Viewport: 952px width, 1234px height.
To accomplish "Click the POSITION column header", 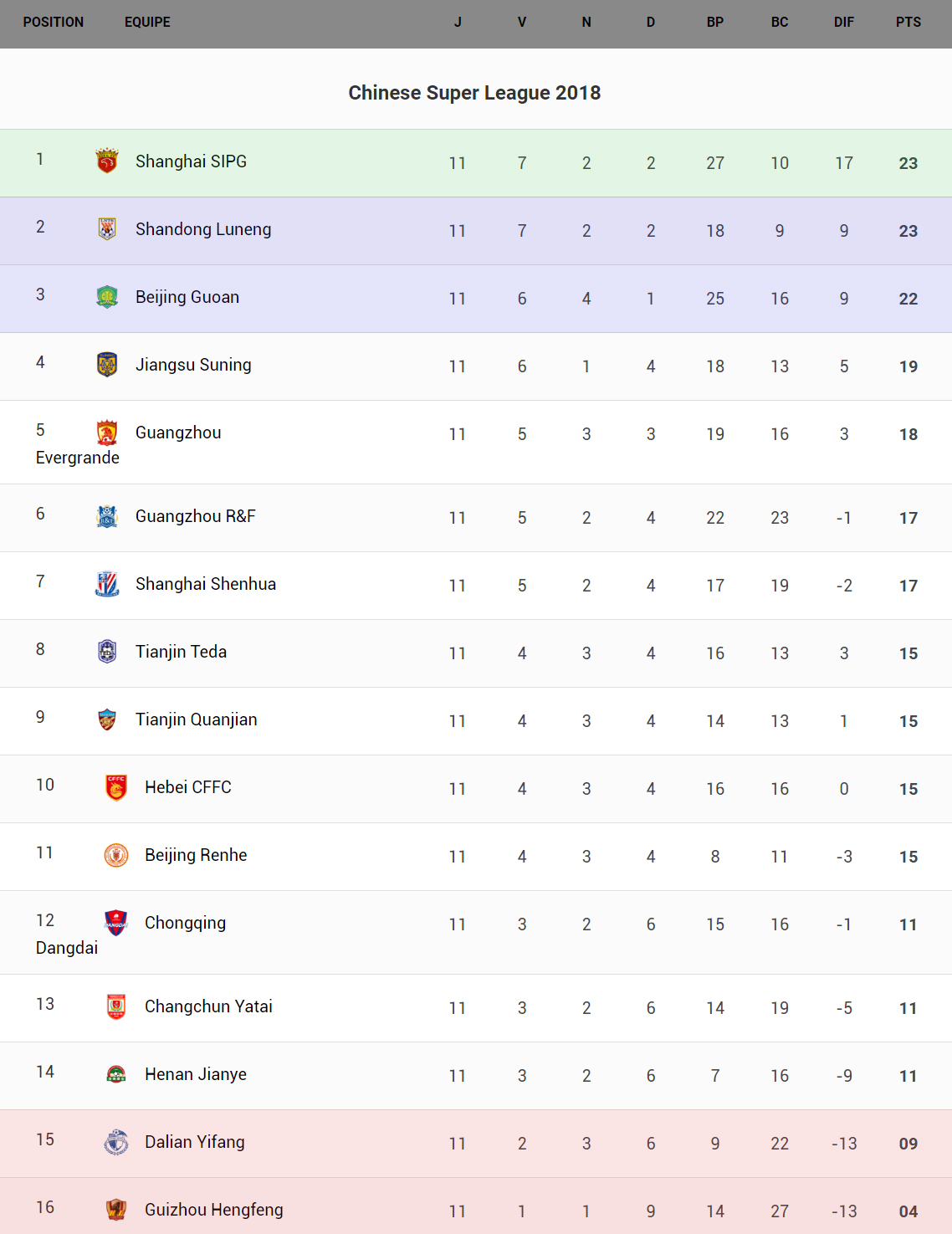I will tap(54, 23).
